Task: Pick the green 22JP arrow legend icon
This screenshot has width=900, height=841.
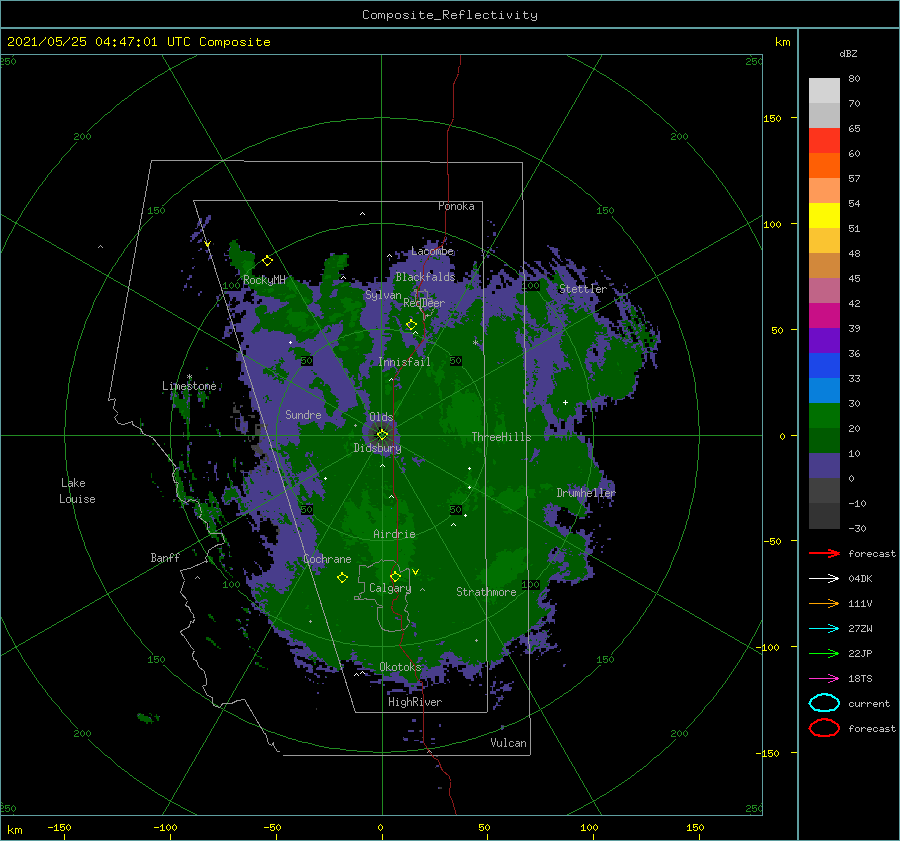Action: 824,653
